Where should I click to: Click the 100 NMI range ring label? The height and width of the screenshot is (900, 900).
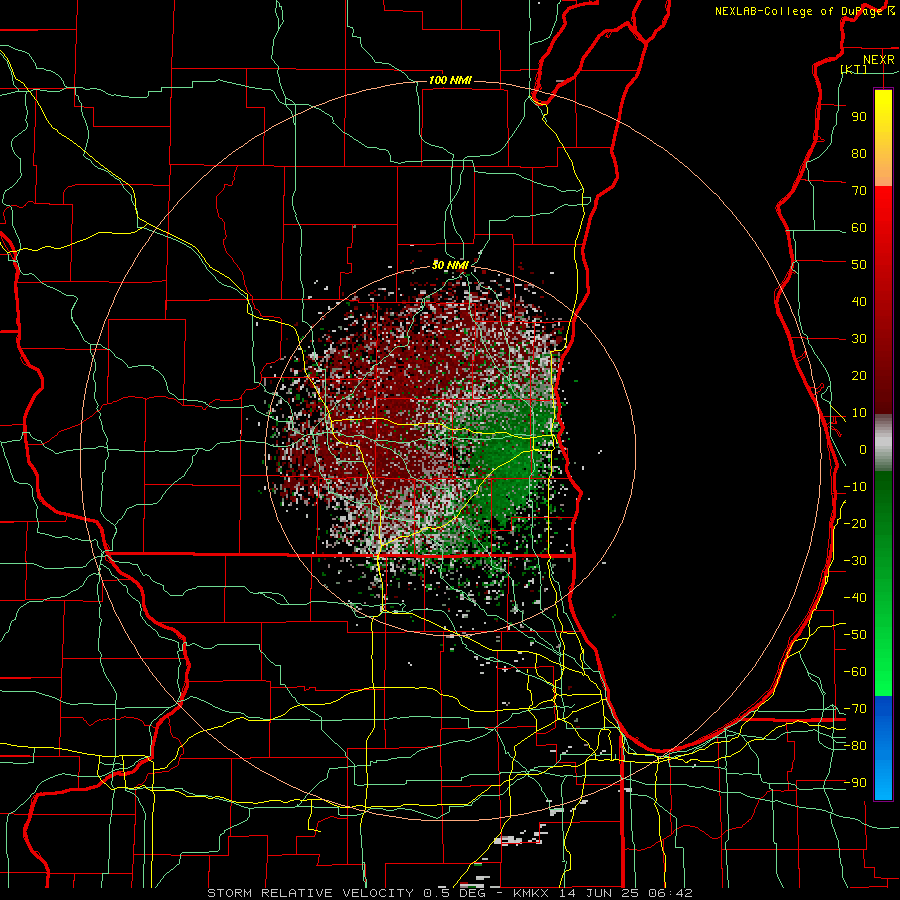click(450, 80)
